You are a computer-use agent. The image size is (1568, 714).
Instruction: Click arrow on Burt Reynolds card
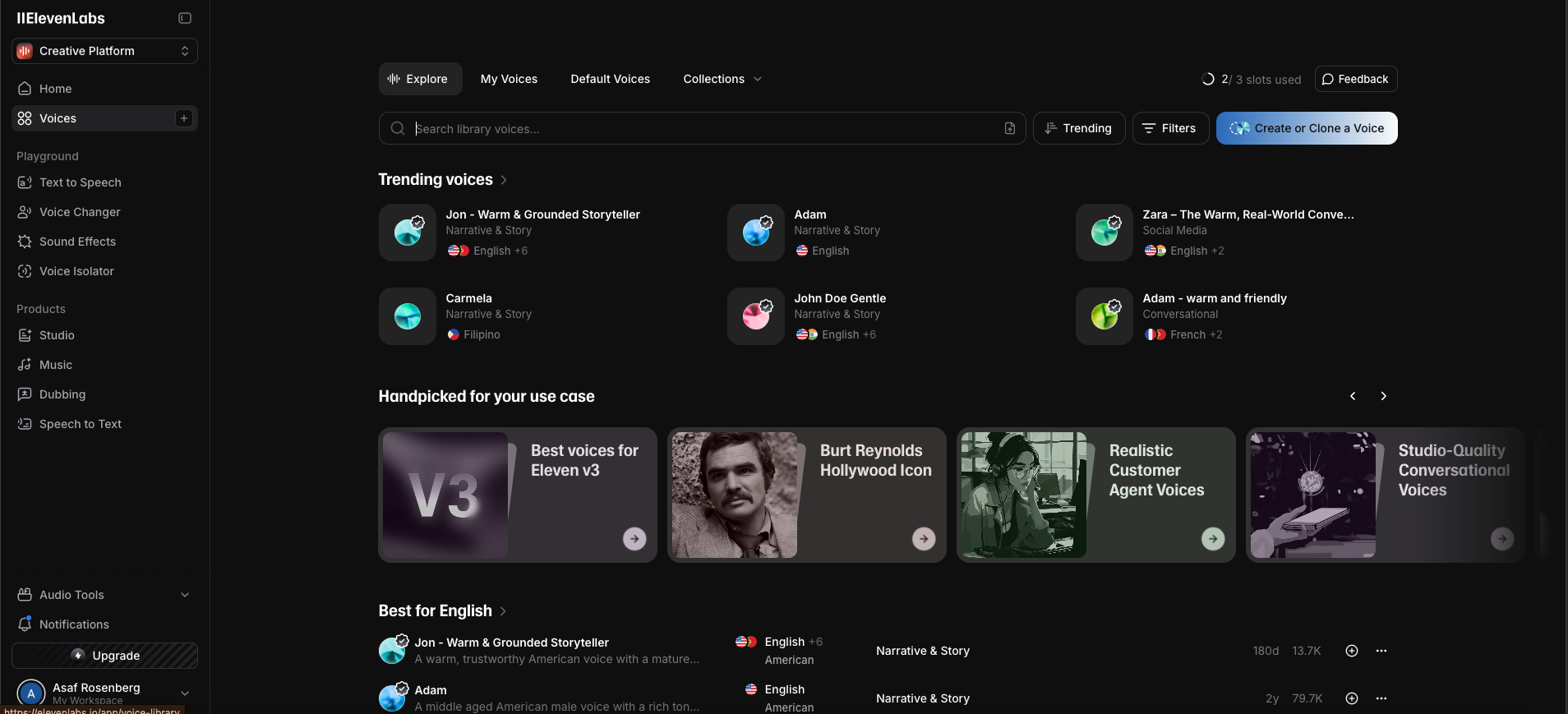pos(924,538)
